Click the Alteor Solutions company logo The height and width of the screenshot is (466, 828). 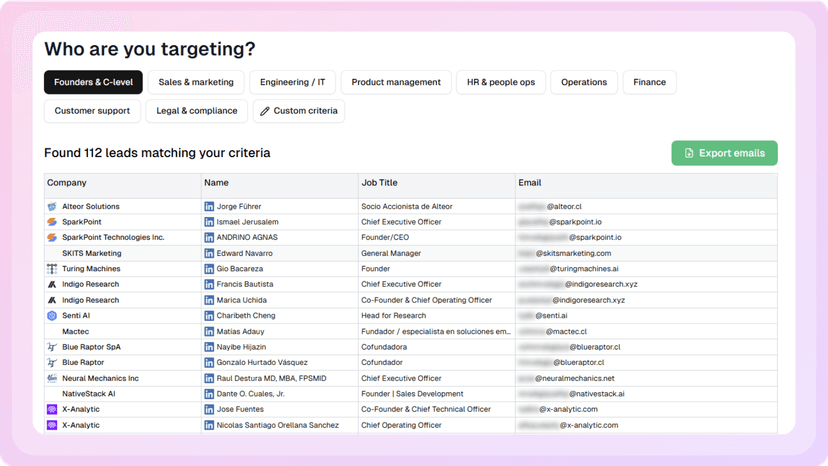point(52,207)
